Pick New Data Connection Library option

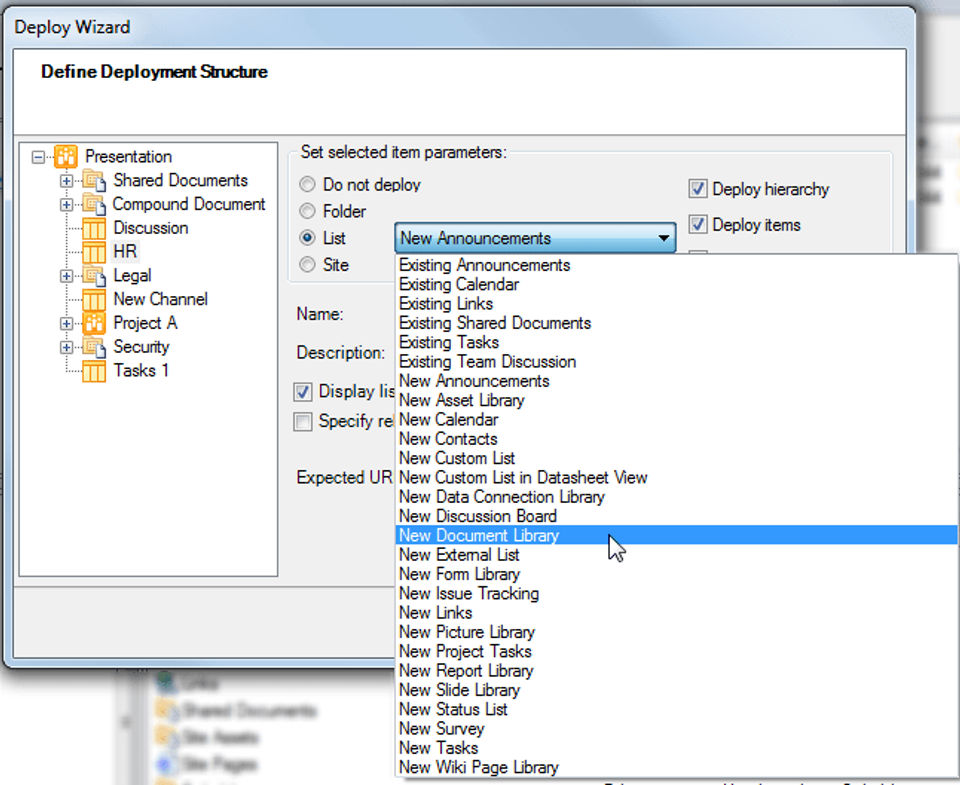click(x=677, y=497)
